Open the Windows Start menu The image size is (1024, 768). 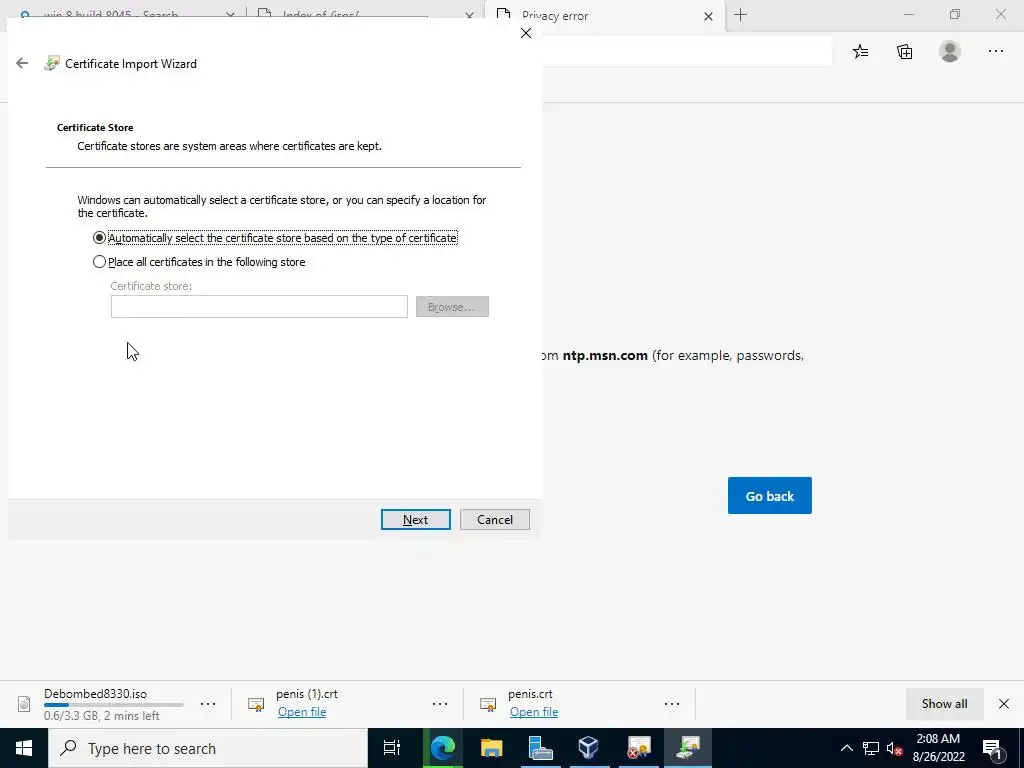pos(24,748)
